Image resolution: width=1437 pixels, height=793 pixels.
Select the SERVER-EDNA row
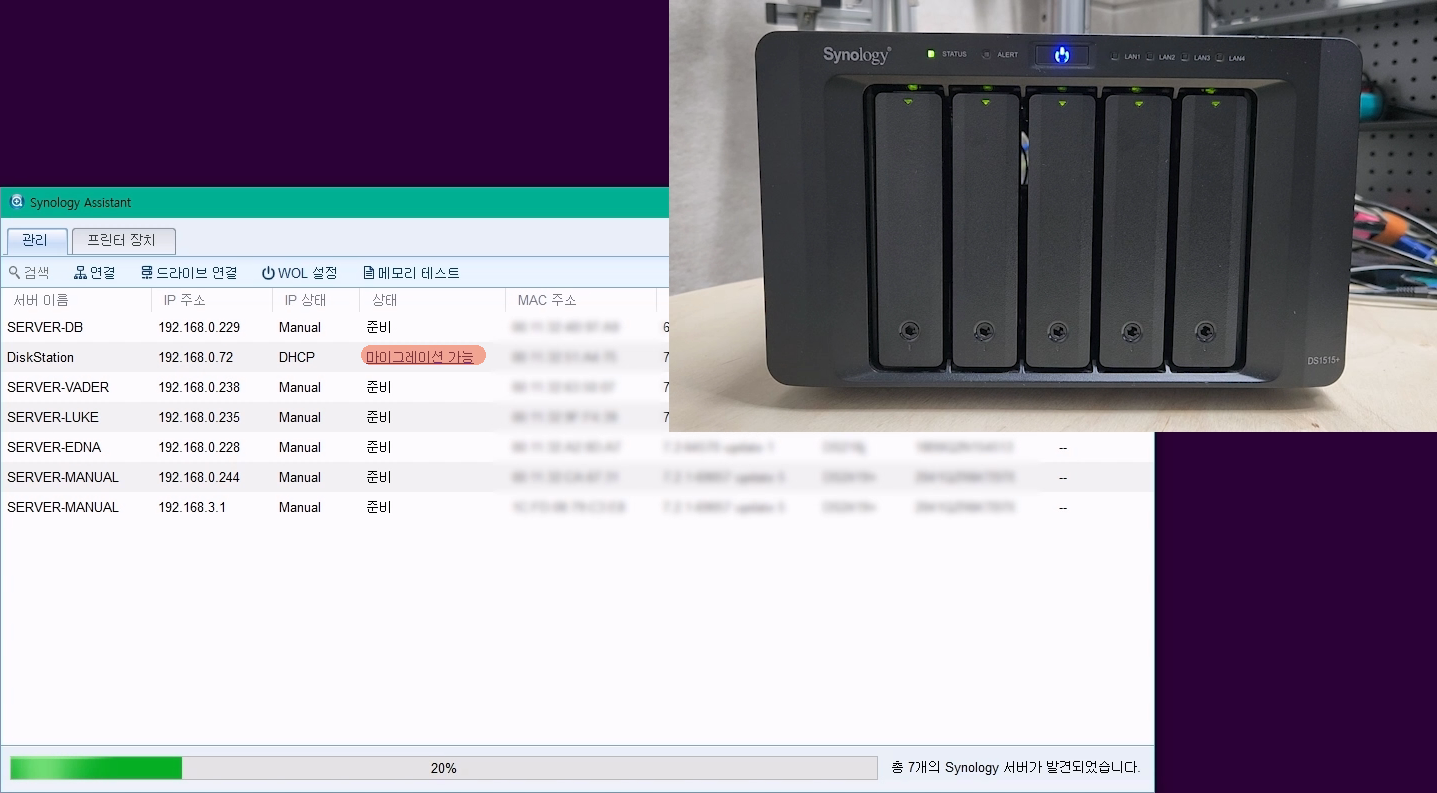click(54, 447)
